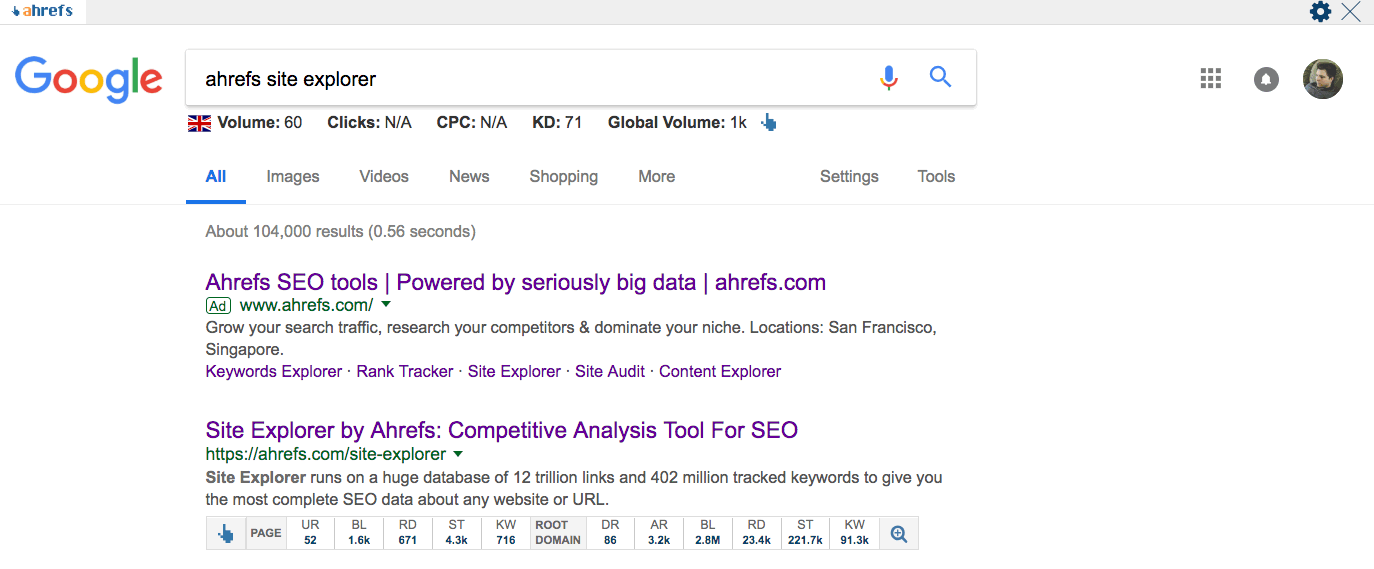This screenshot has width=1374, height=569.
Task: Open Rank Tracker sitelink
Action: [x=405, y=371]
